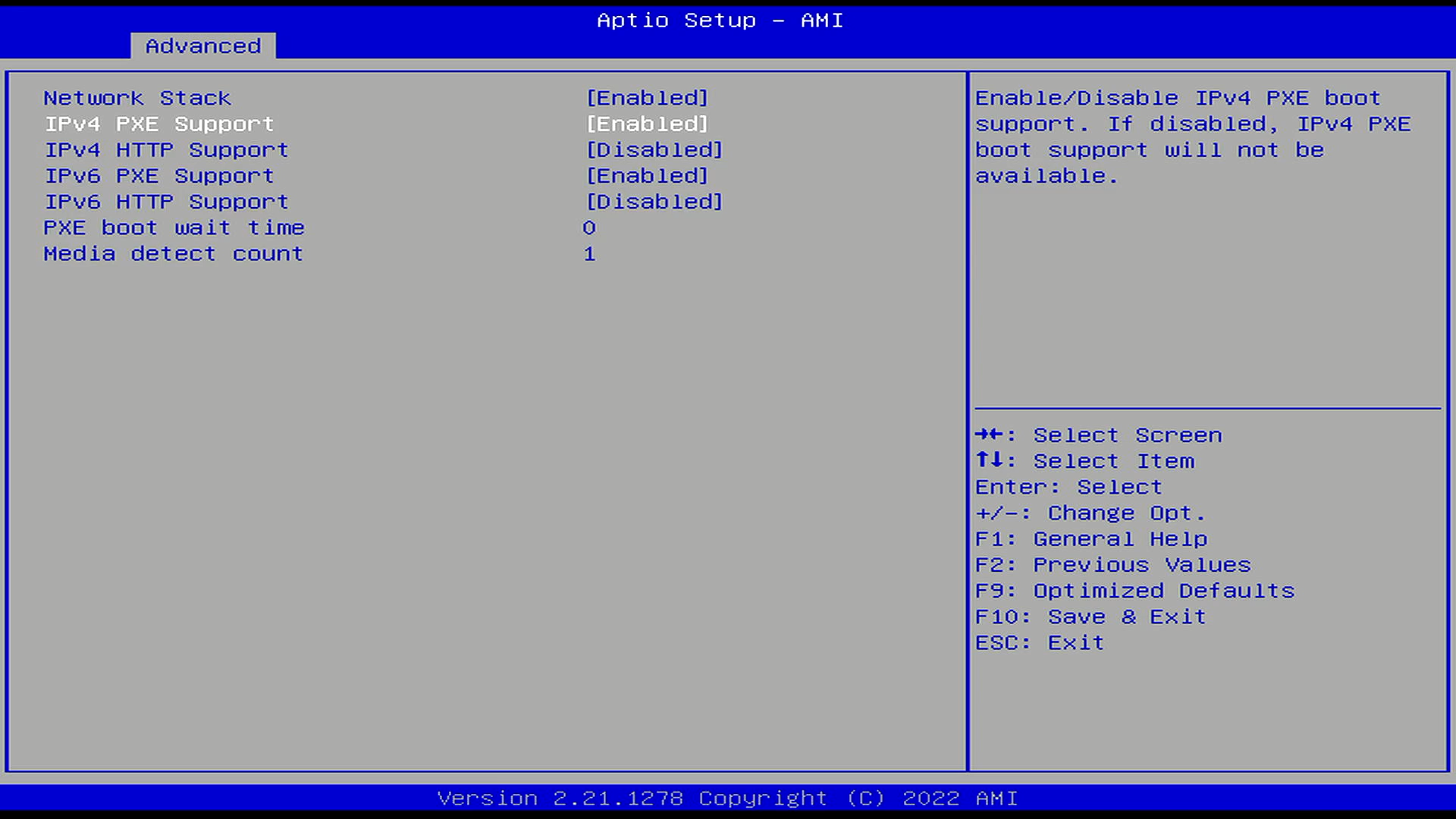Select IPv4 PXE Support item
This screenshot has width=1456, height=819.
(x=159, y=124)
